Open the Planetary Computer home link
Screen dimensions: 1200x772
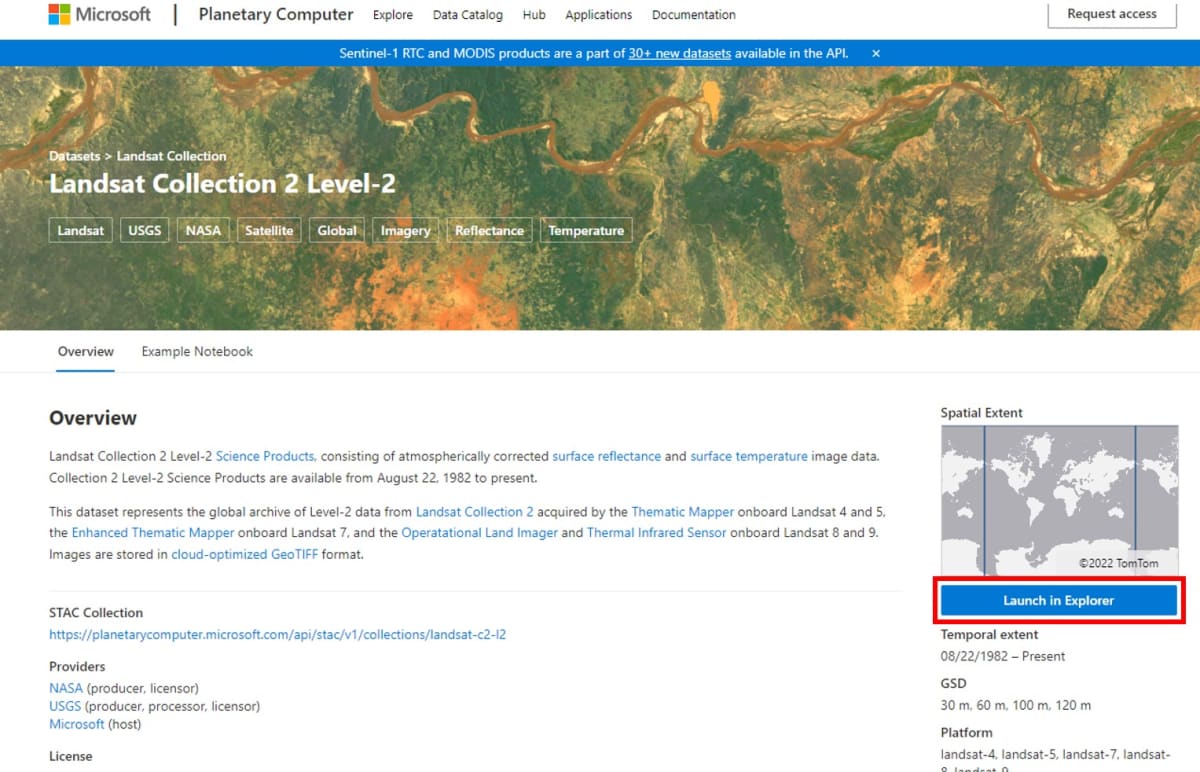(x=276, y=14)
